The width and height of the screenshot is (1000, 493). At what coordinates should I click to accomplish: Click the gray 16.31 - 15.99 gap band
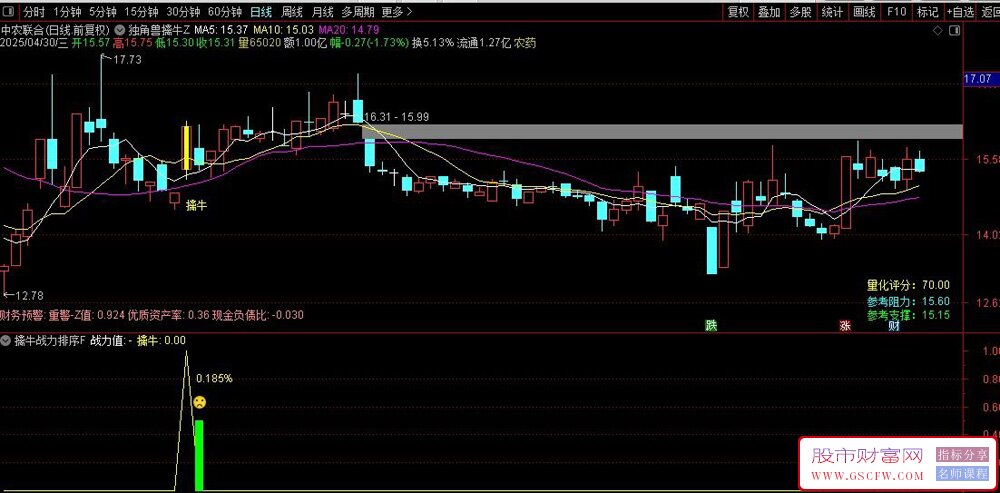[662, 131]
